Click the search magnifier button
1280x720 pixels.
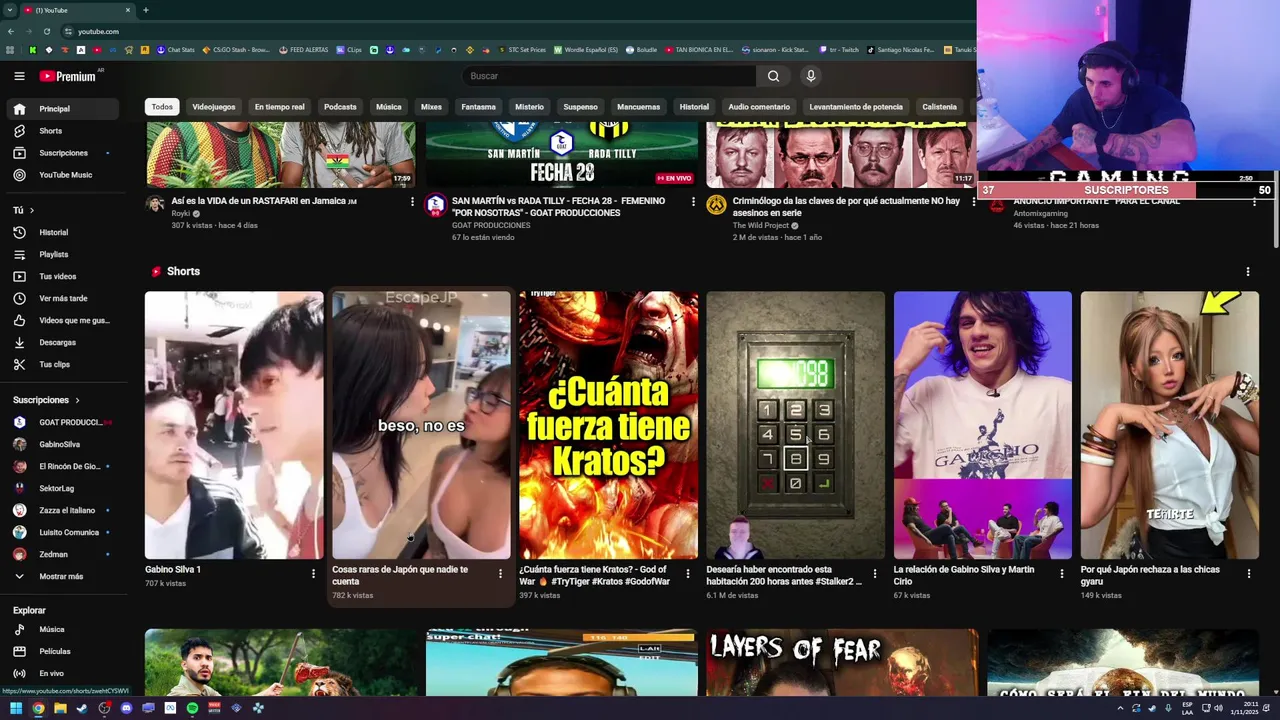[x=773, y=76]
